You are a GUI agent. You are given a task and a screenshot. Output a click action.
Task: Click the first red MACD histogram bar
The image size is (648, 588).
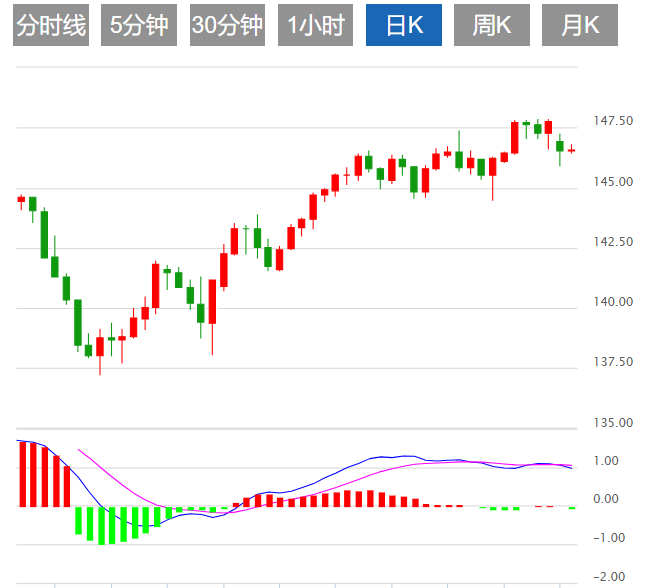tap(23, 474)
